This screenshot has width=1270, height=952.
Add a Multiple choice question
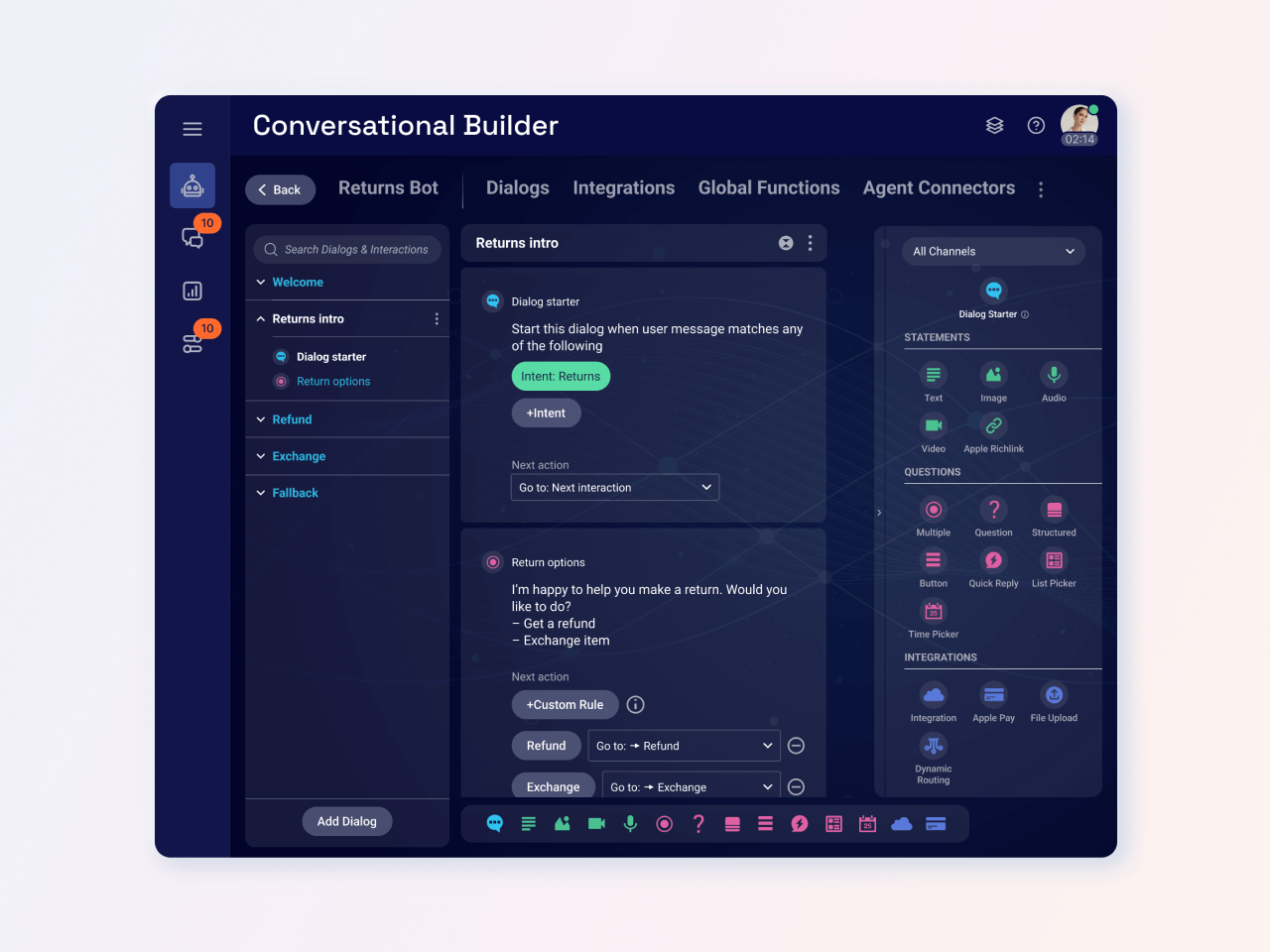[934, 510]
